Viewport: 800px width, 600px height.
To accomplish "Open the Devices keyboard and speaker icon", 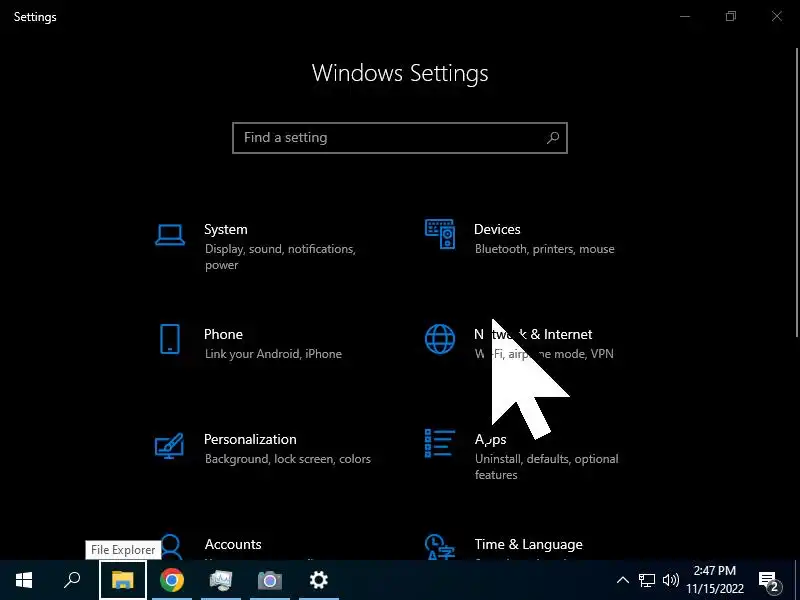I will 440,234.
